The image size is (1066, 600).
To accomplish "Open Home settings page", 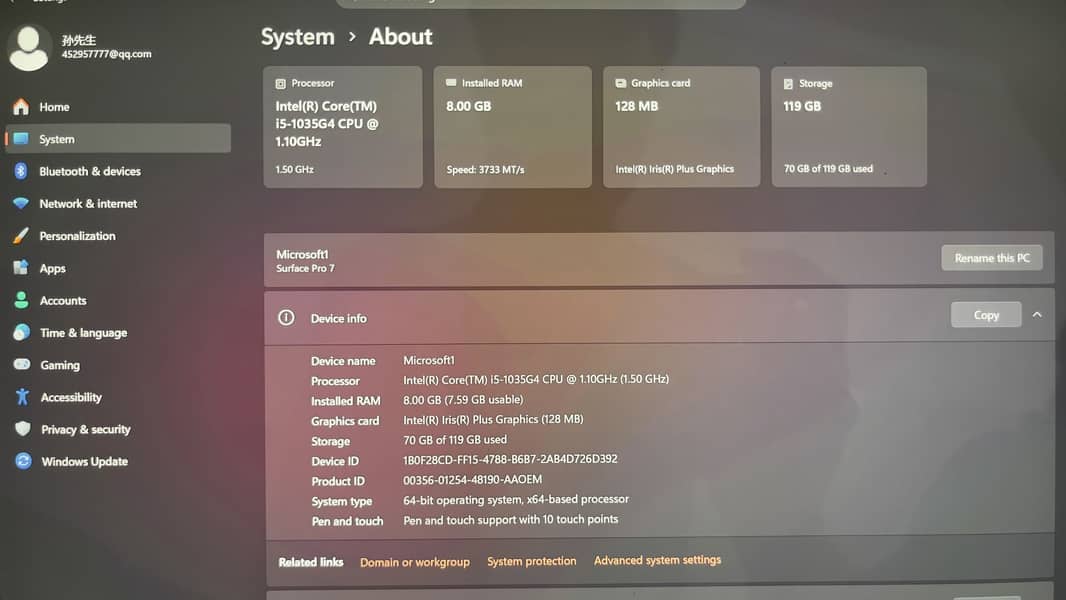I will point(118,107).
